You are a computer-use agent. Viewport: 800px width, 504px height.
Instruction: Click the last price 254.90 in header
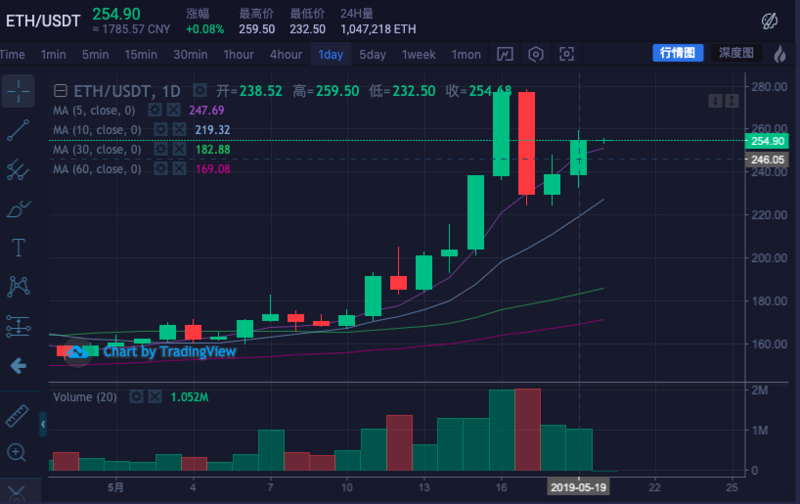[x=116, y=14]
